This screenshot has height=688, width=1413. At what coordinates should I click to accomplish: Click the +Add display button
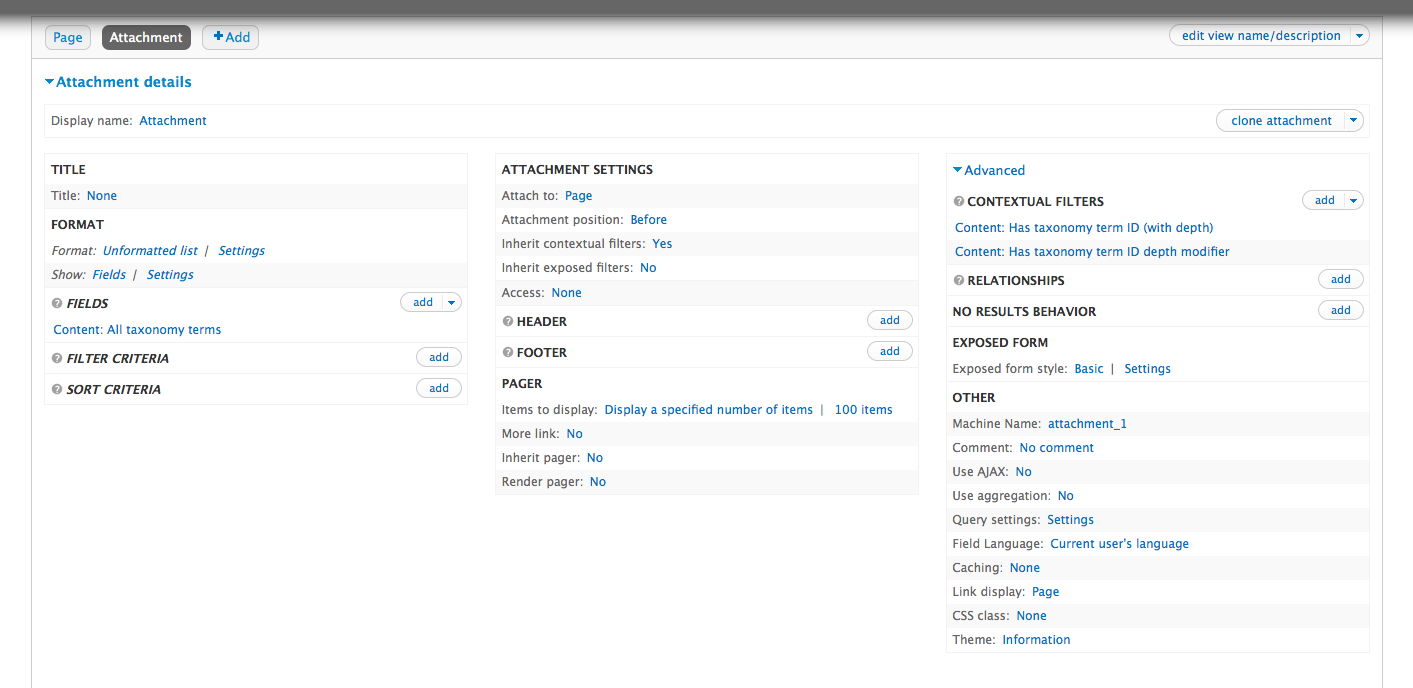(231, 37)
